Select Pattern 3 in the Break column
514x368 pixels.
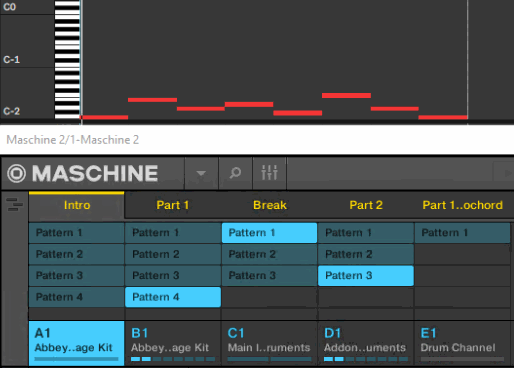(269, 276)
